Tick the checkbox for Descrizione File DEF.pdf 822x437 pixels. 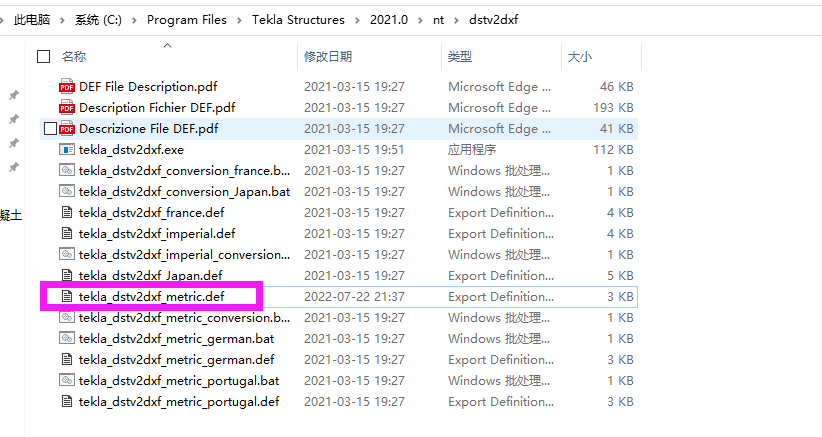pos(50,128)
